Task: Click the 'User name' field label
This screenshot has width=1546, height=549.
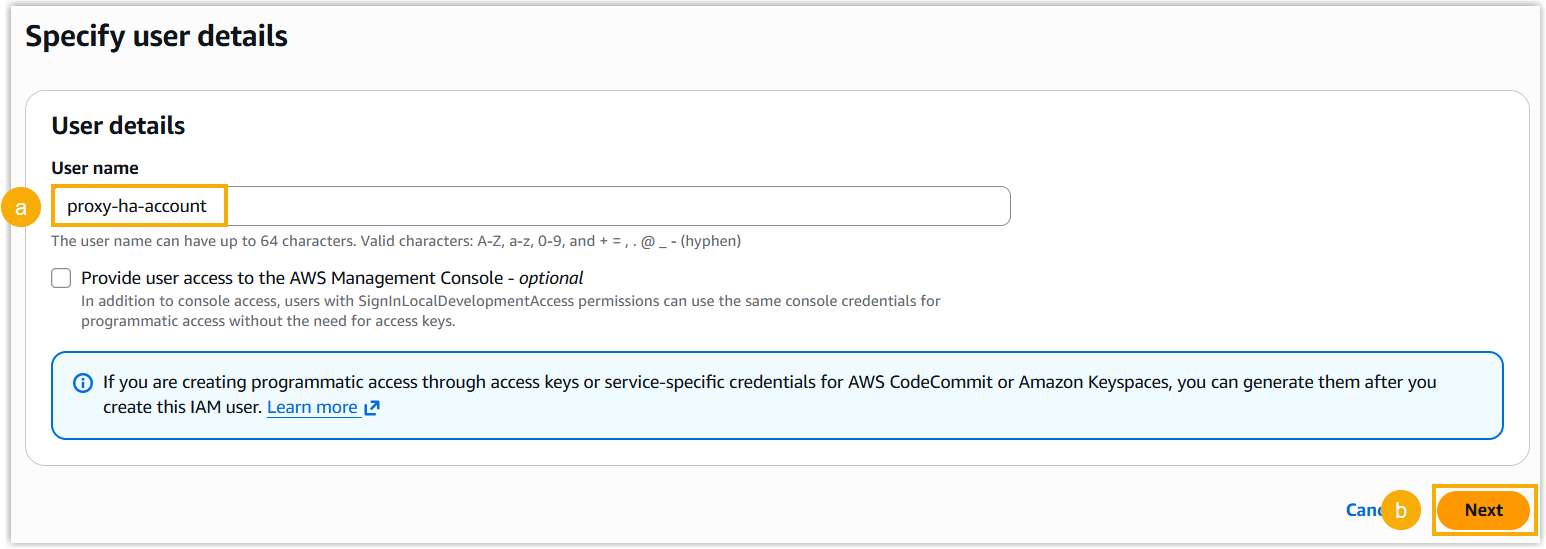Action: (95, 168)
